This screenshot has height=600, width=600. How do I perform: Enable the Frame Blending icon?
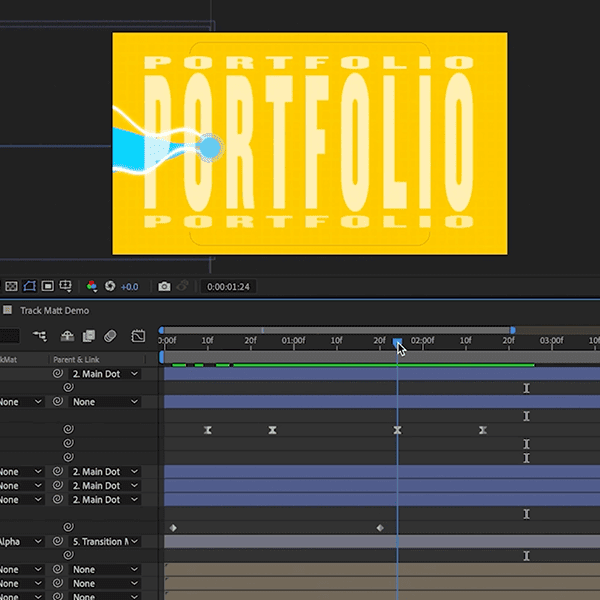click(89, 336)
